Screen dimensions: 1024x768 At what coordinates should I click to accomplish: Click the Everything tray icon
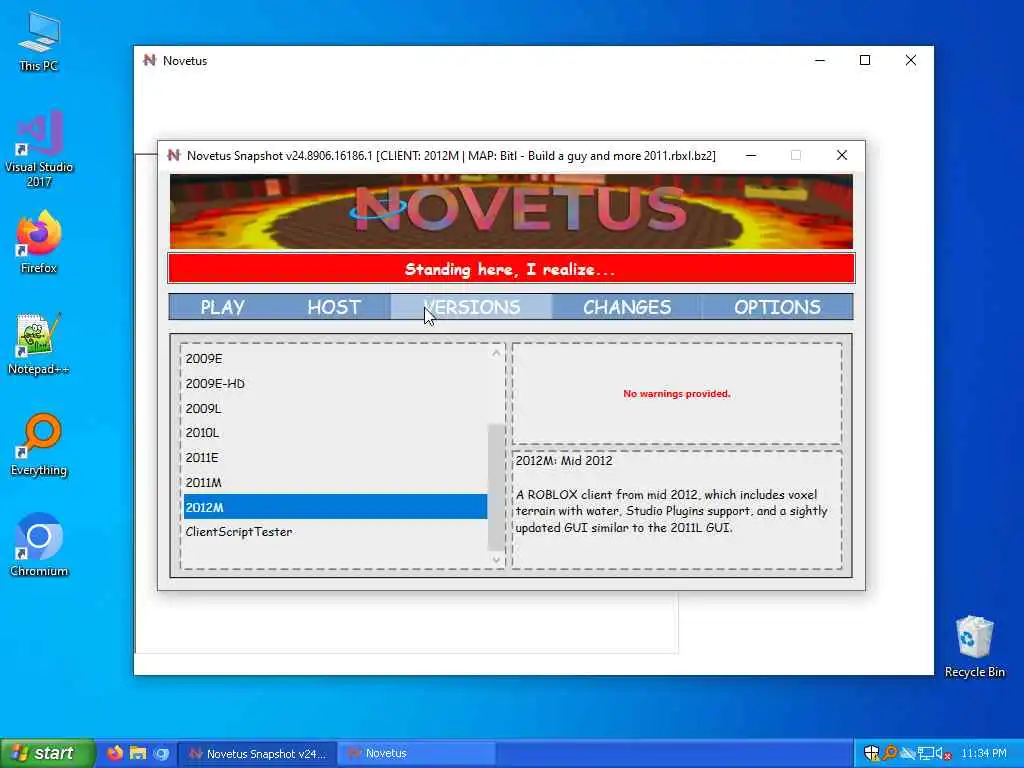[x=889, y=754]
